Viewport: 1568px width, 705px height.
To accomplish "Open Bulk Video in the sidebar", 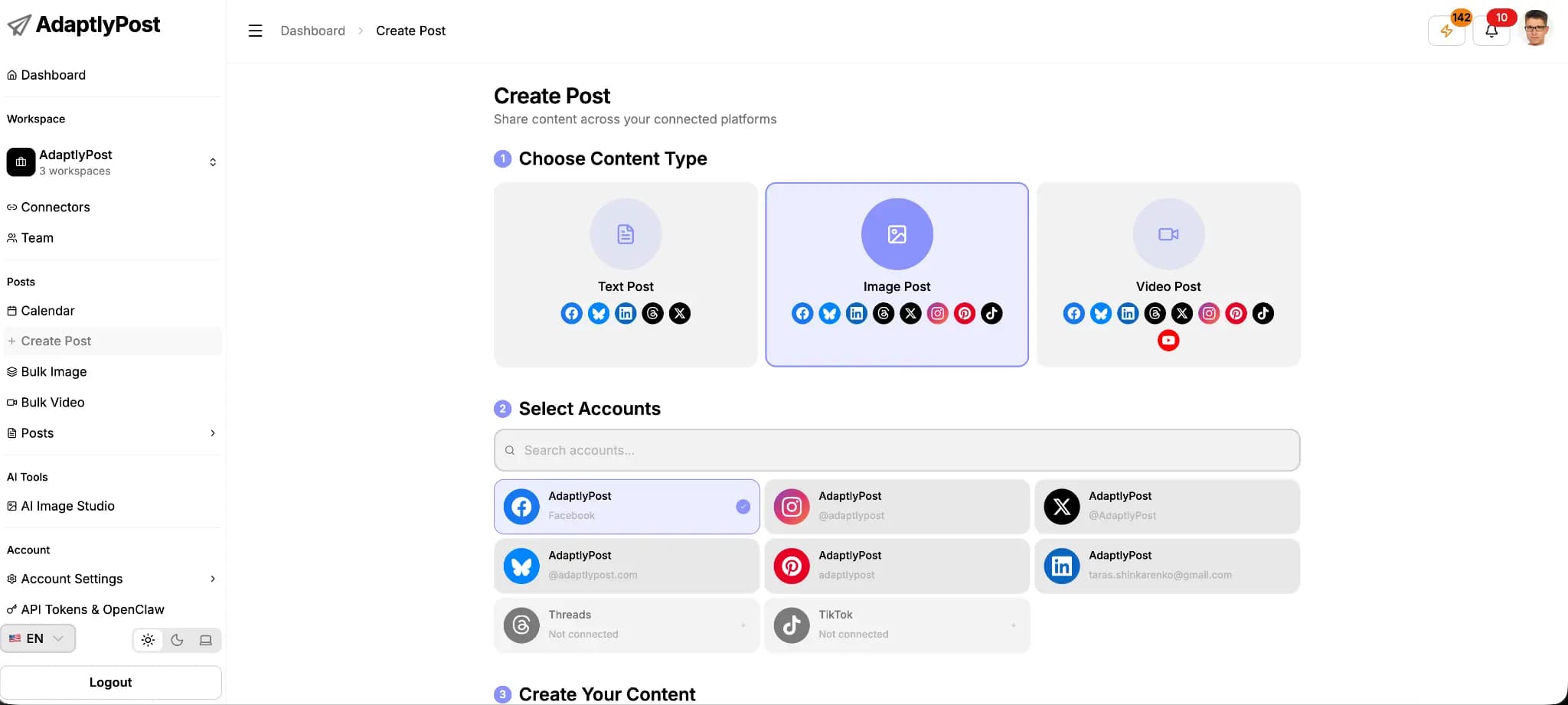I will click(x=113, y=403).
